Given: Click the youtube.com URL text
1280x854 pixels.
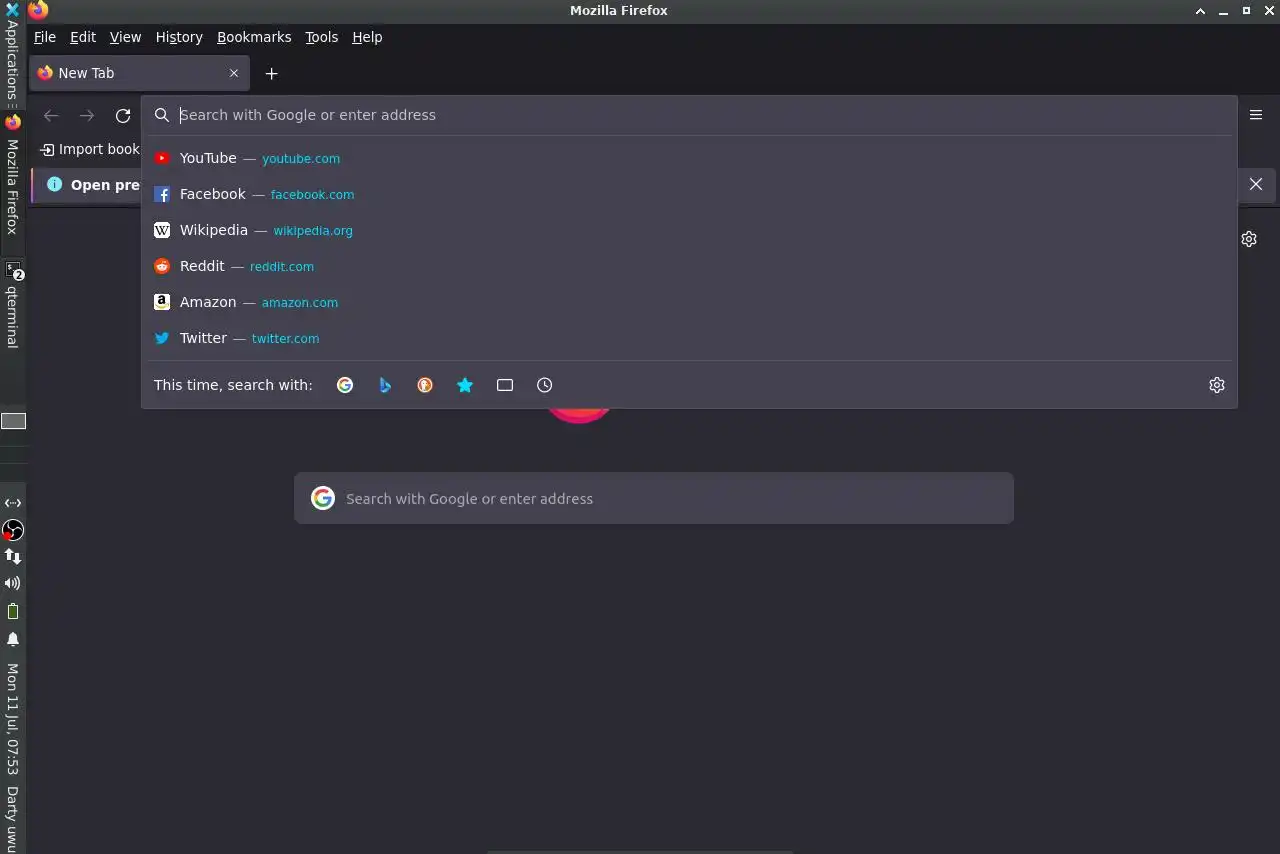Looking at the screenshot, I should (x=301, y=159).
